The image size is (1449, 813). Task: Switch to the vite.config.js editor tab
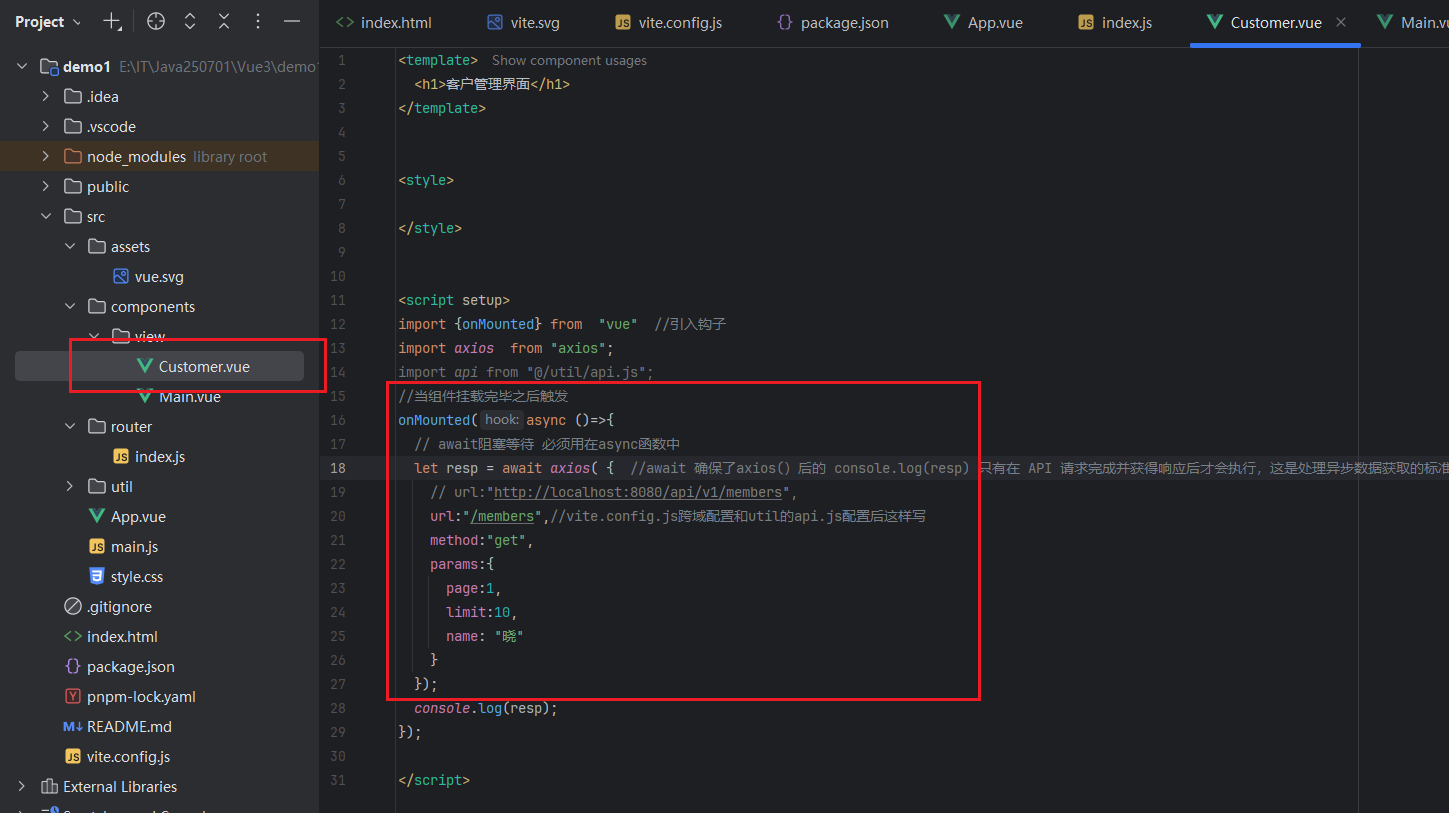pyautogui.click(x=668, y=22)
